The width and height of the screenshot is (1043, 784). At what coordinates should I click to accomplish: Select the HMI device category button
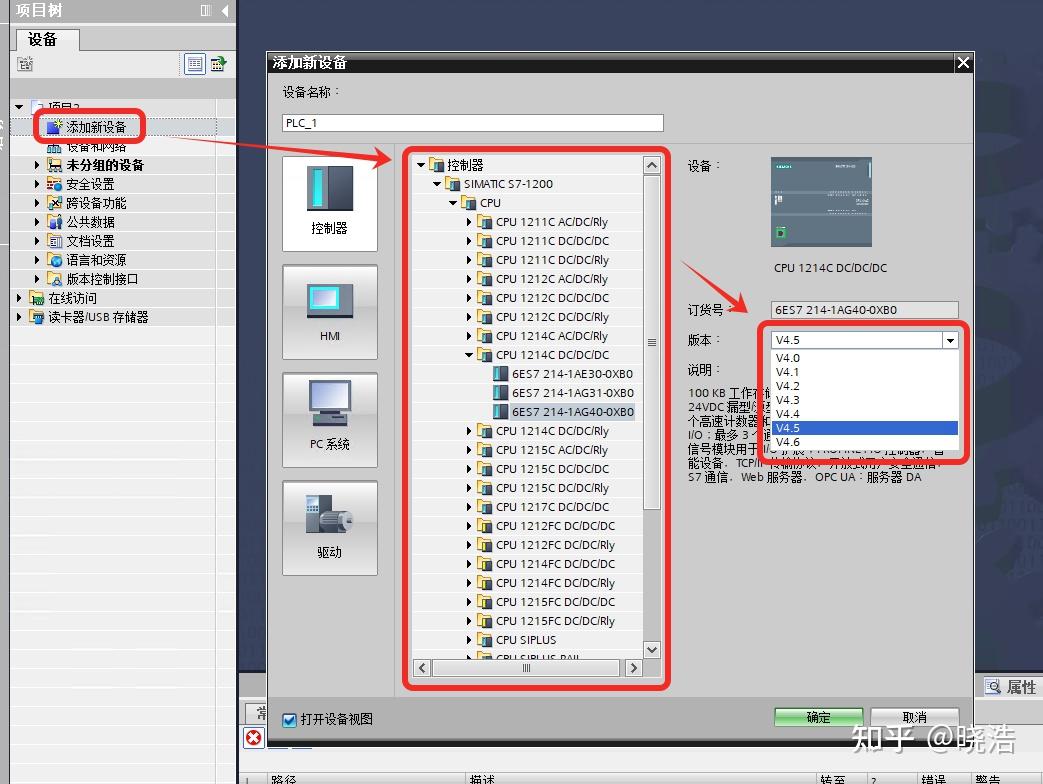(x=329, y=311)
